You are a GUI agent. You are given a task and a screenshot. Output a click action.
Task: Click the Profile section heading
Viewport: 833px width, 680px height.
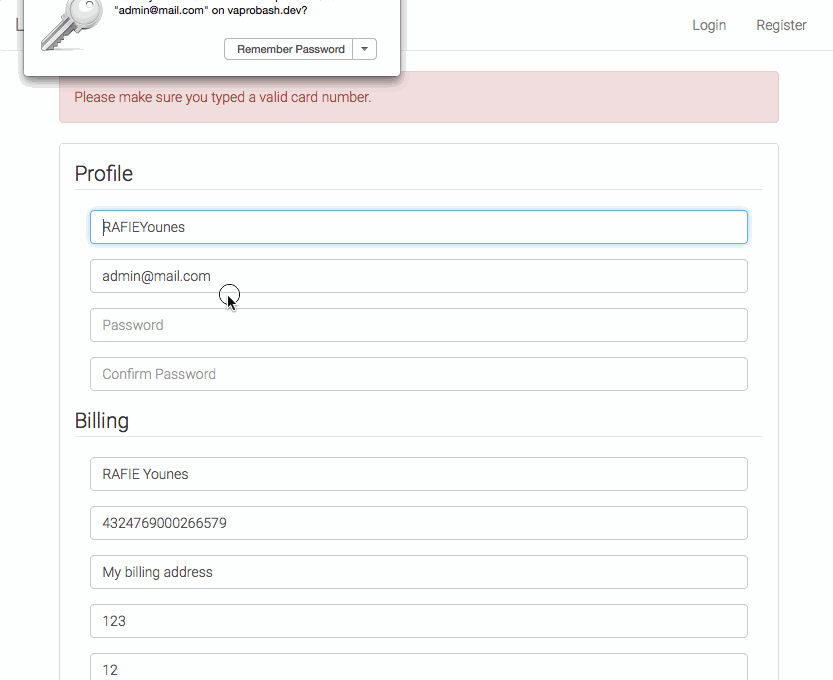pyautogui.click(x=104, y=174)
